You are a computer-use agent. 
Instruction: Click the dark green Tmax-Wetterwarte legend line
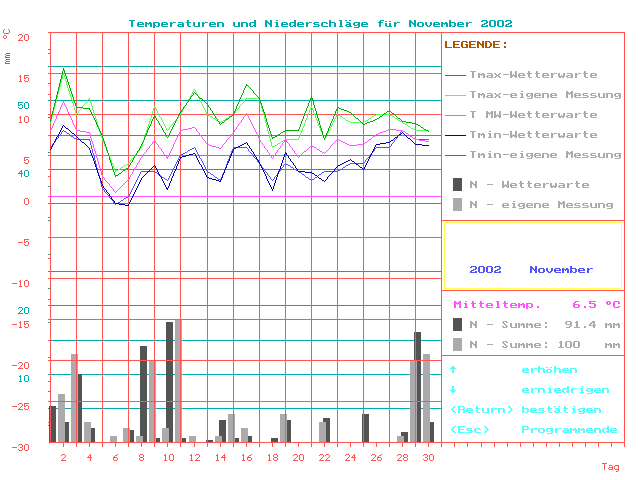(x=456, y=75)
